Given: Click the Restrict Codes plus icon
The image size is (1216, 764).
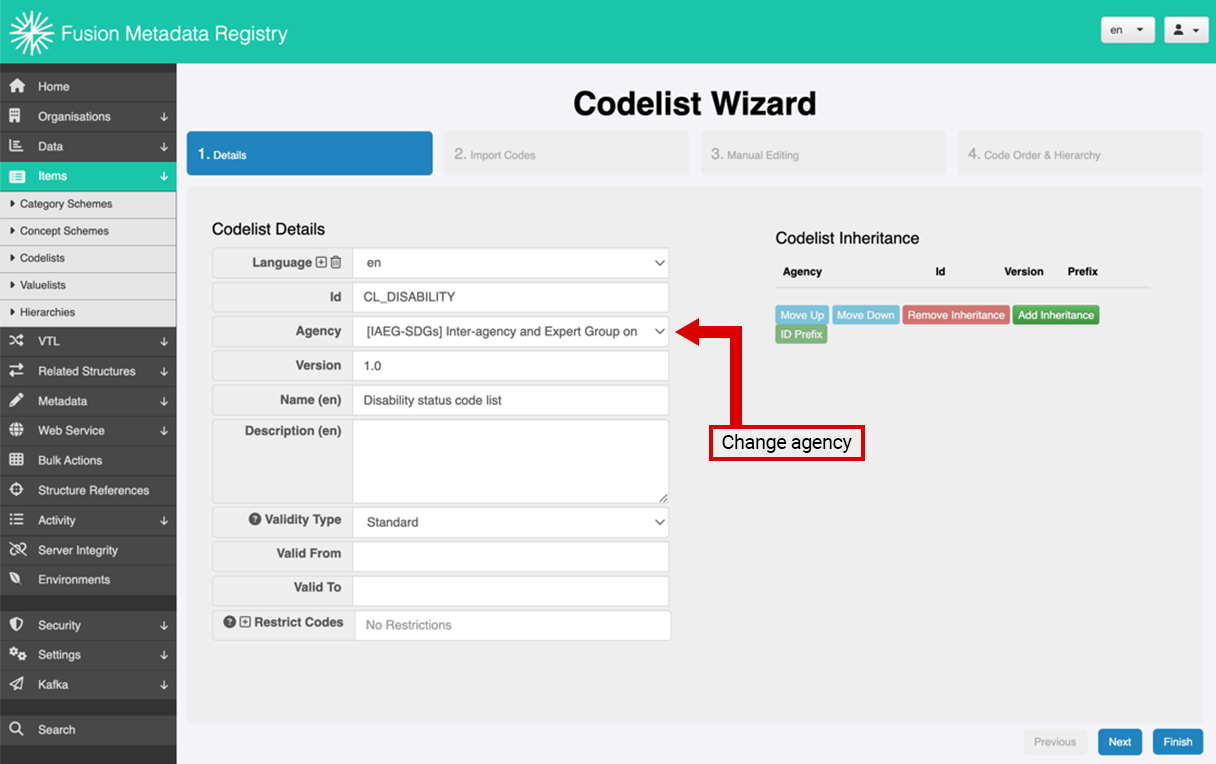Looking at the screenshot, I should 245,622.
